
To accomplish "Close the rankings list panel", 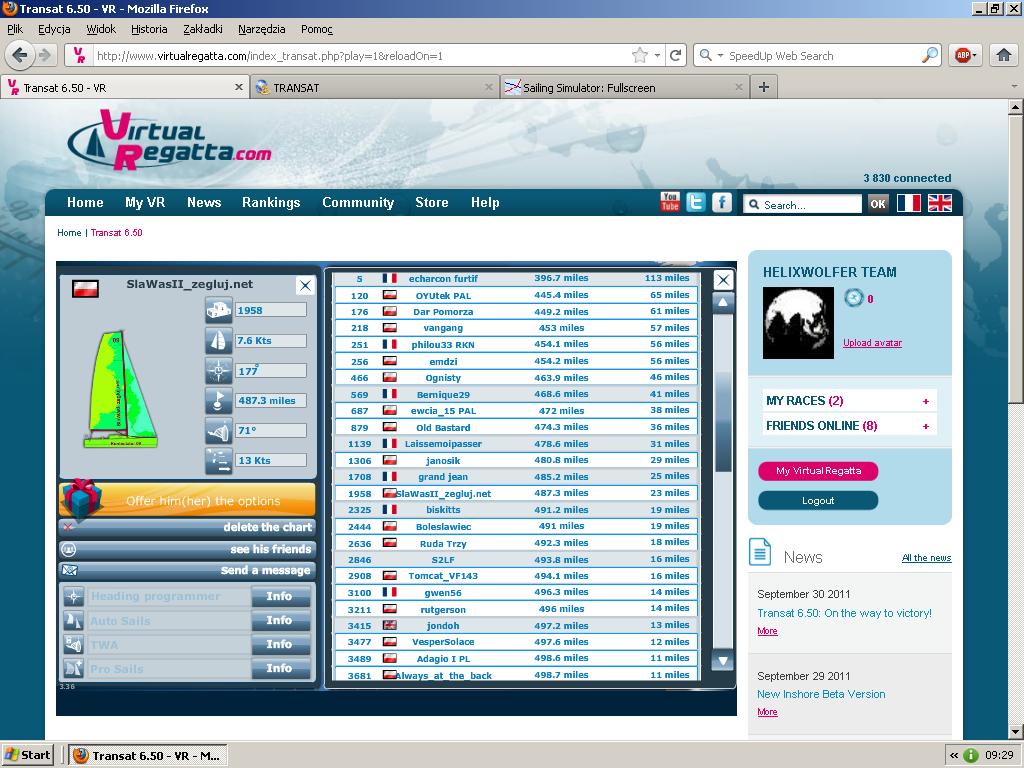I will [x=723, y=280].
